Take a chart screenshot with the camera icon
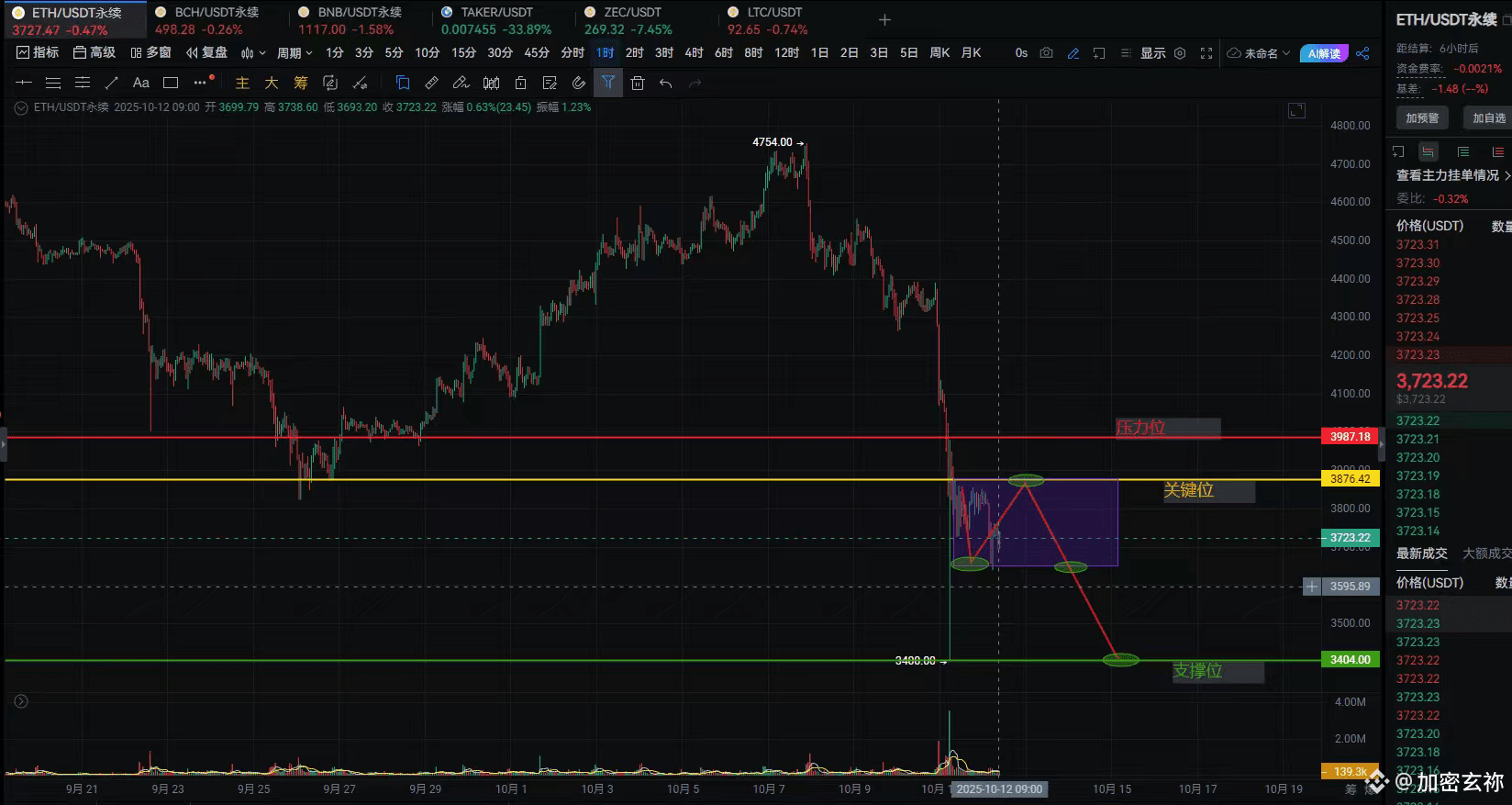The image size is (1512, 805). click(x=1046, y=53)
